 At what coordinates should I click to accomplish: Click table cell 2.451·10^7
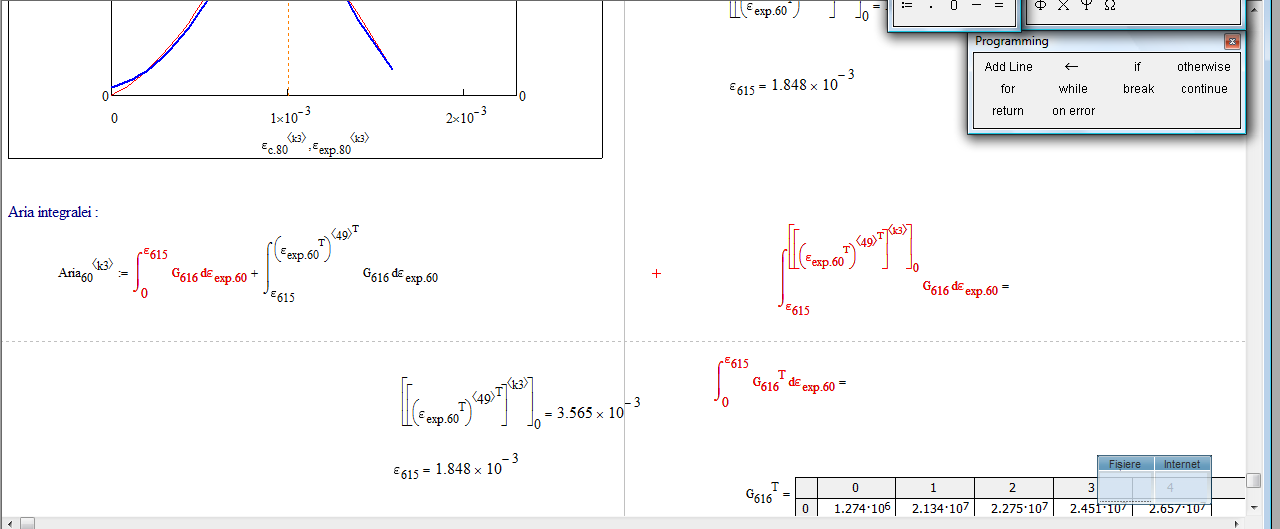(1090, 509)
